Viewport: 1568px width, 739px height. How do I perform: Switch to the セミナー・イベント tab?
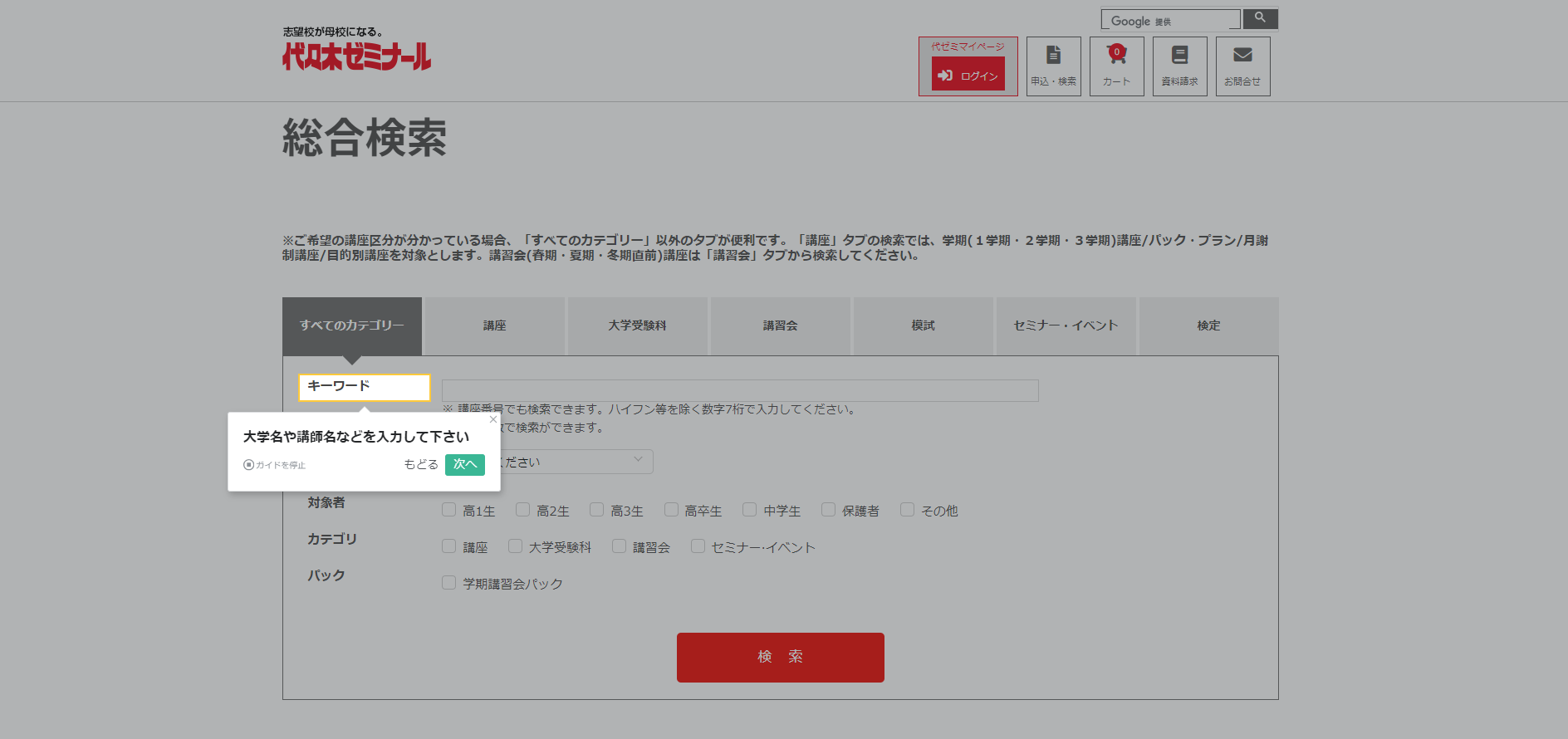tap(1066, 325)
